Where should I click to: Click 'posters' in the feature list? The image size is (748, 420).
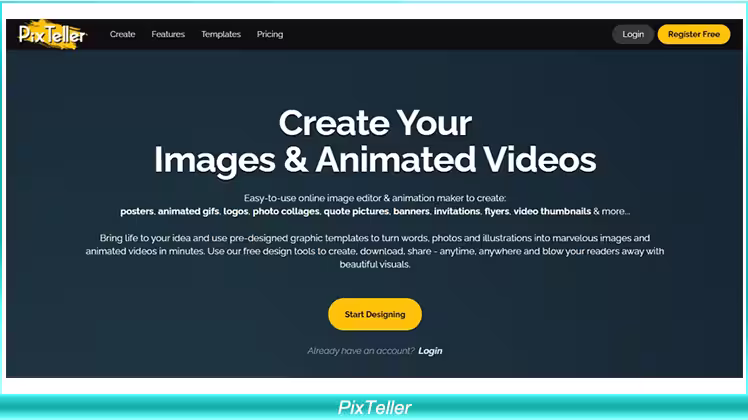click(137, 211)
